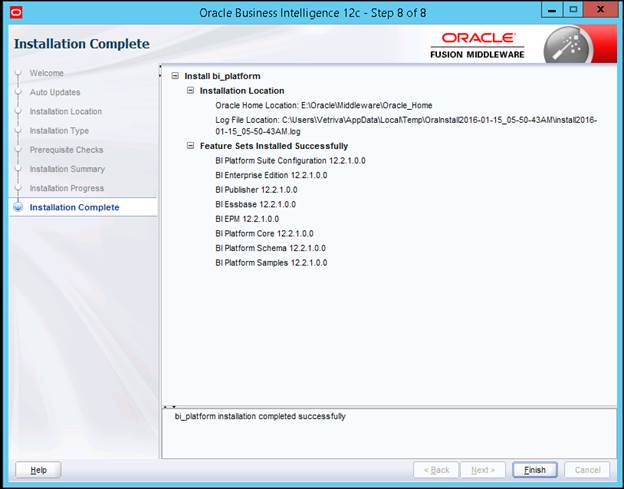The width and height of the screenshot is (624, 489).
Task: Click the disabled Back button
Action: point(436,470)
